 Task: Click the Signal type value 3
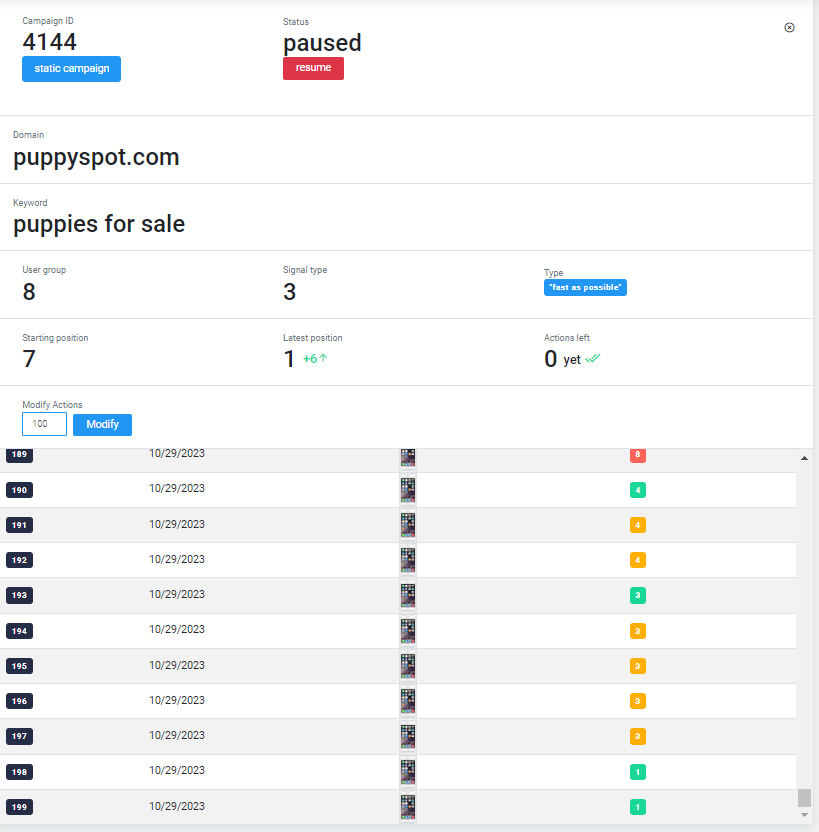[290, 292]
